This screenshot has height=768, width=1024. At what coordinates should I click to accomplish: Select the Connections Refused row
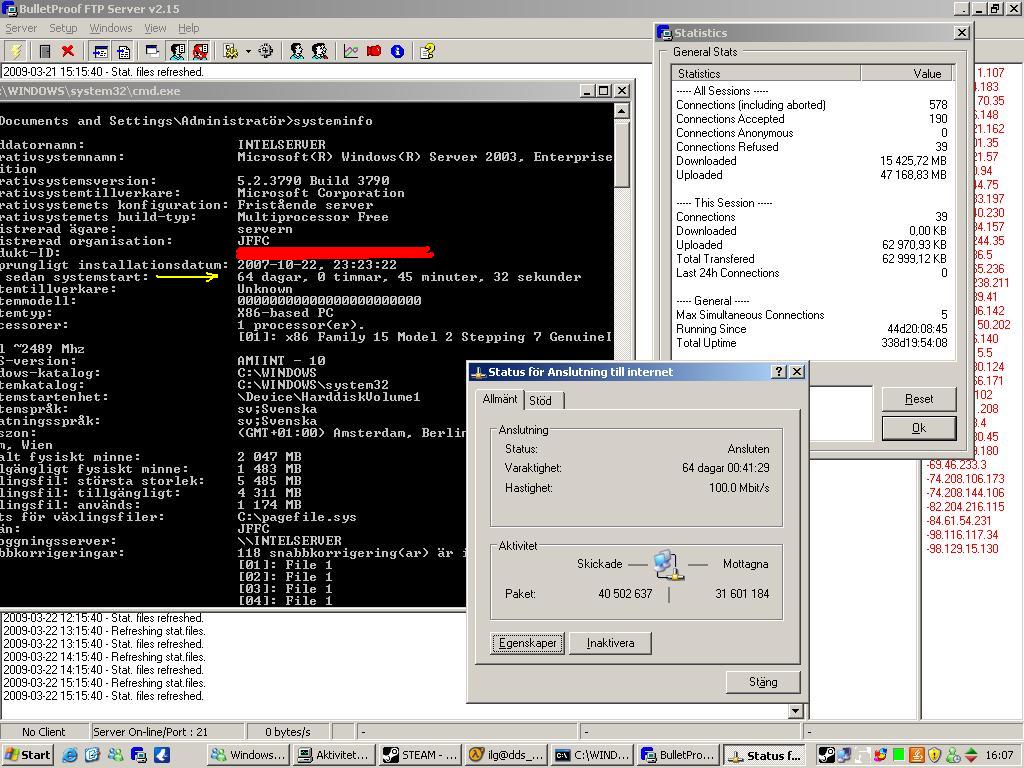pyautogui.click(x=812, y=147)
